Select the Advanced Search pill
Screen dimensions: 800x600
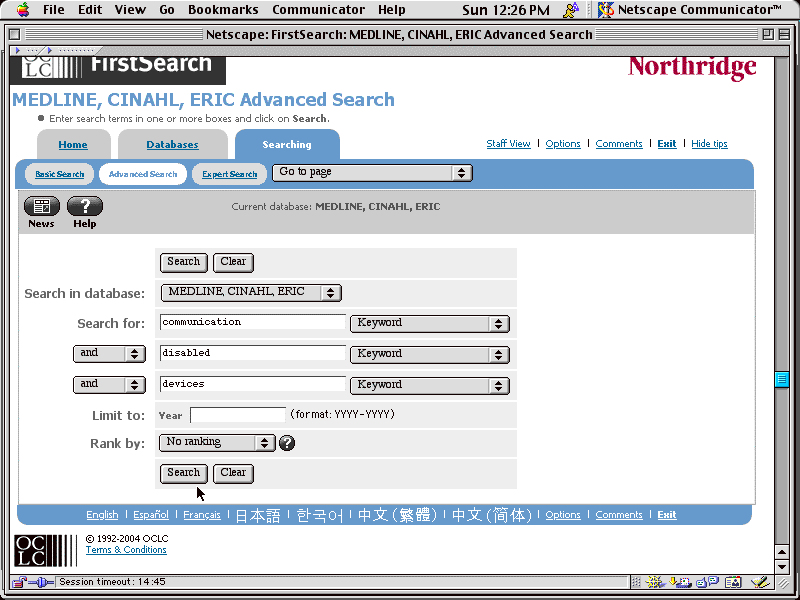pos(143,174)
